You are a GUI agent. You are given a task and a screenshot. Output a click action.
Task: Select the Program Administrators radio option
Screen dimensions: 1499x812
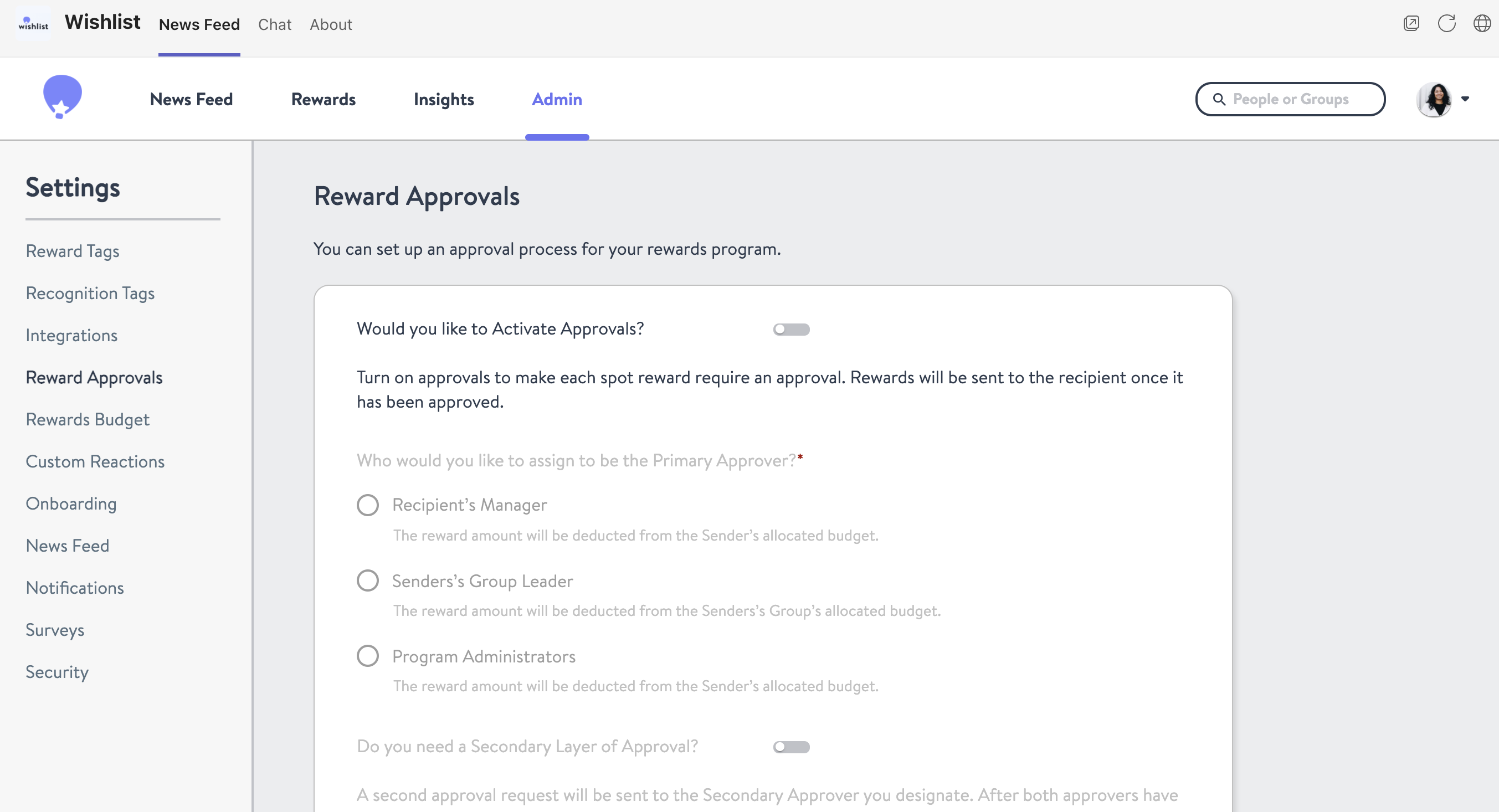(x=368, y=656)
